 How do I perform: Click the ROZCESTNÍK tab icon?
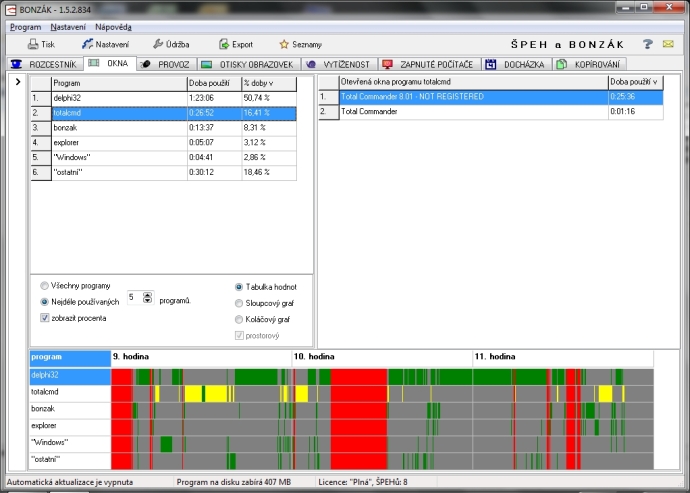[x=16, y=64]
